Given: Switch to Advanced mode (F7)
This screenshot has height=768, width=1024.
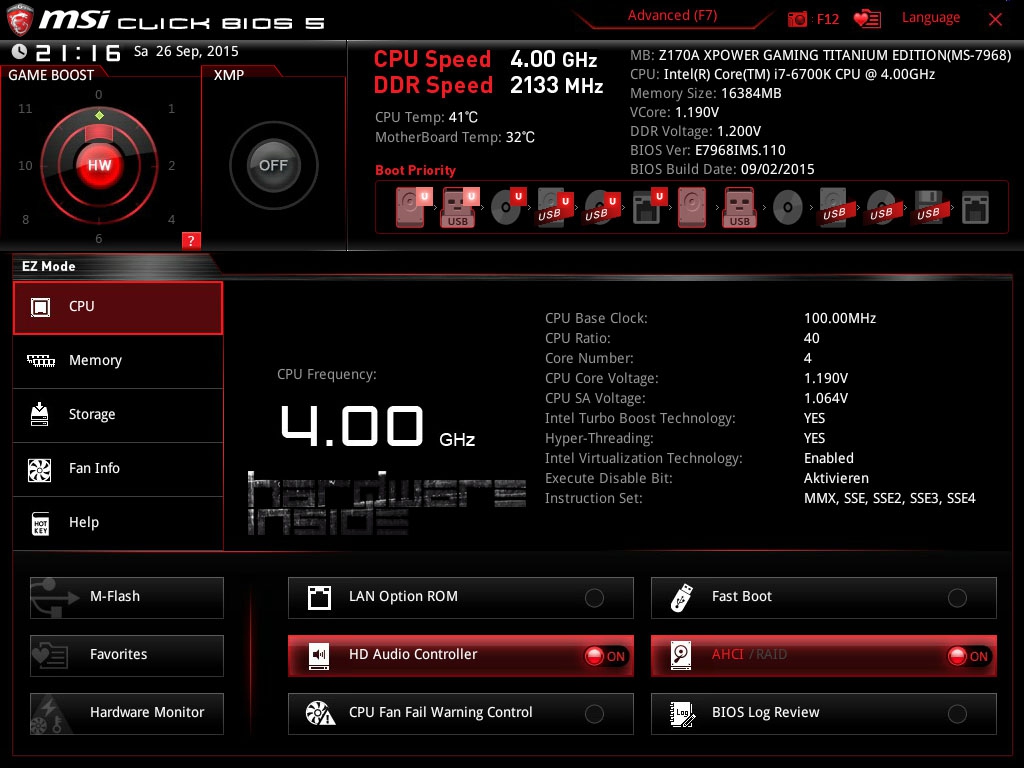Looking at the screenshot, I should click(672, 16).
